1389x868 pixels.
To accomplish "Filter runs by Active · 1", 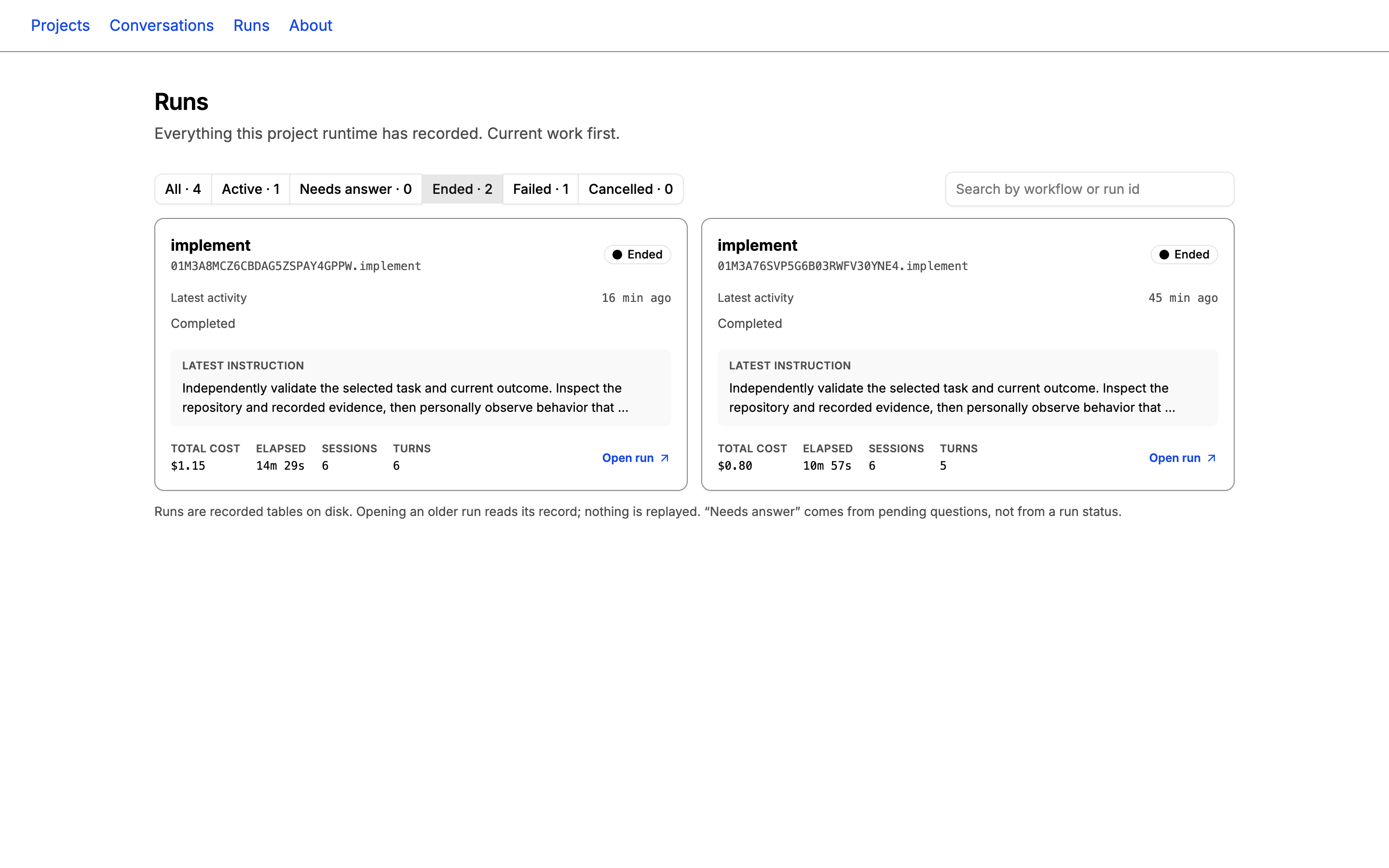I will coord(251,189).
